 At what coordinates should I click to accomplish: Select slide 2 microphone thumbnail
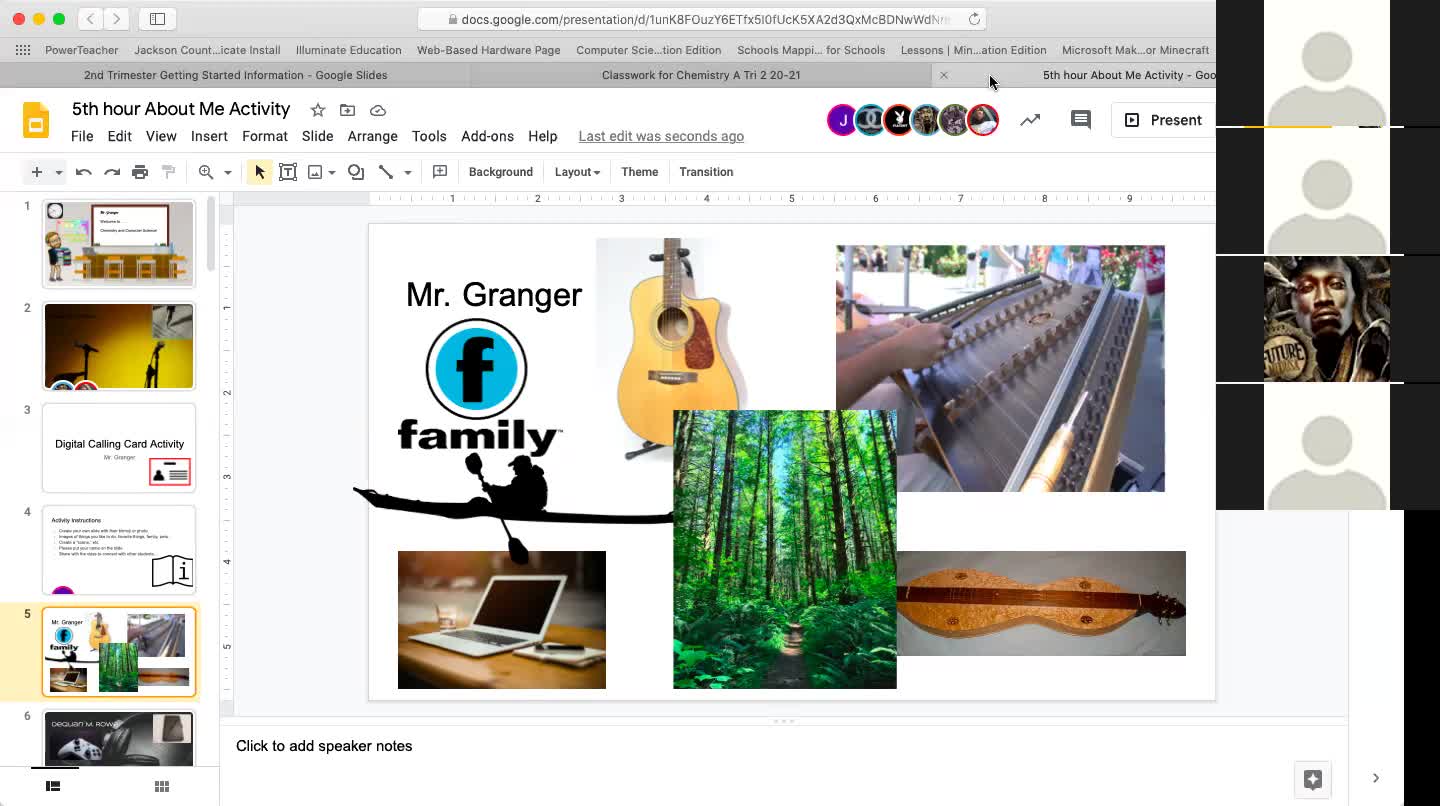tap(119, 346)
